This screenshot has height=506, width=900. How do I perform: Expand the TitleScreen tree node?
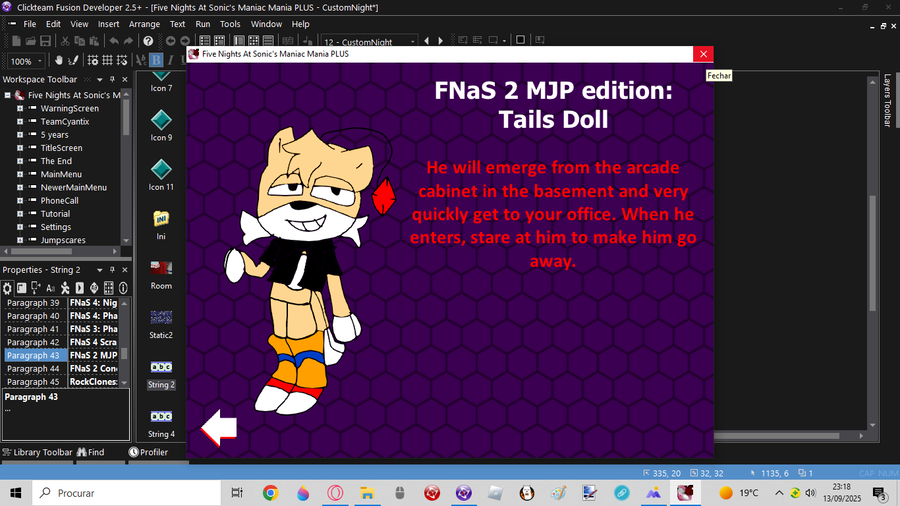point(20,148)
